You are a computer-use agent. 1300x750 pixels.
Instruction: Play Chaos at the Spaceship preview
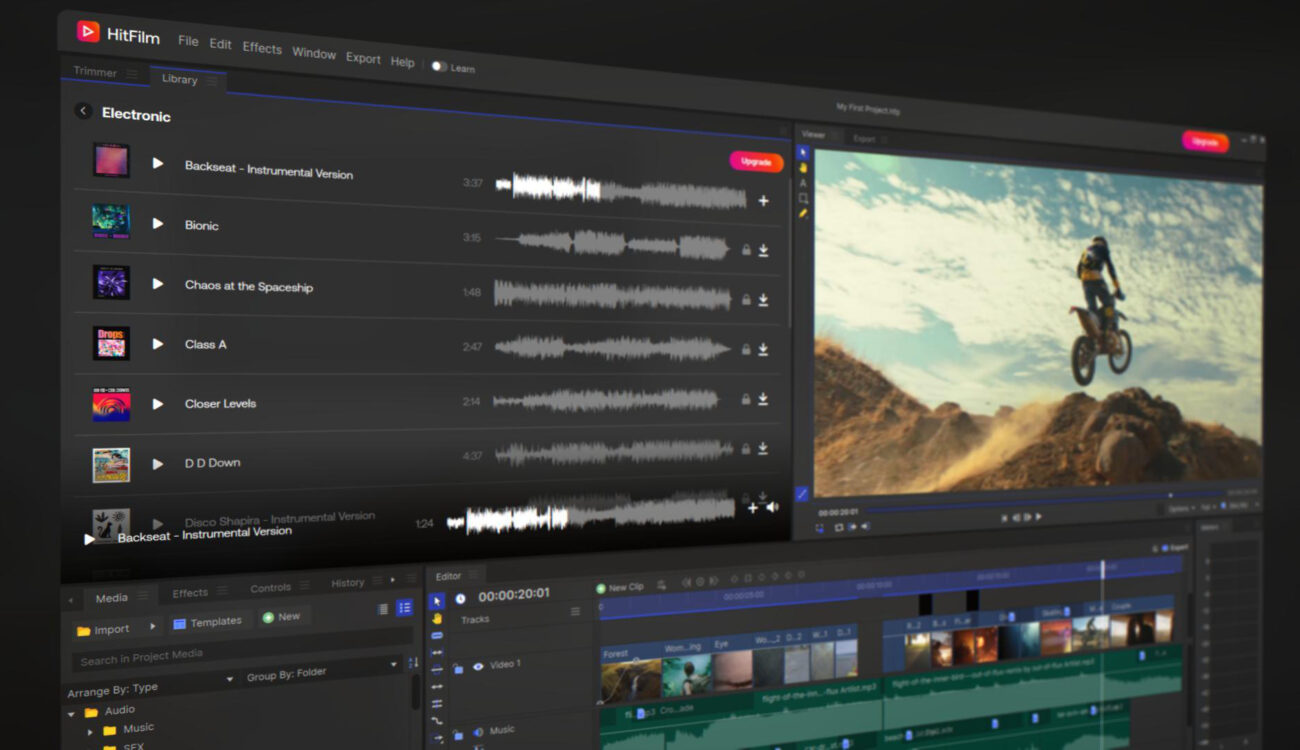point(158,283)
